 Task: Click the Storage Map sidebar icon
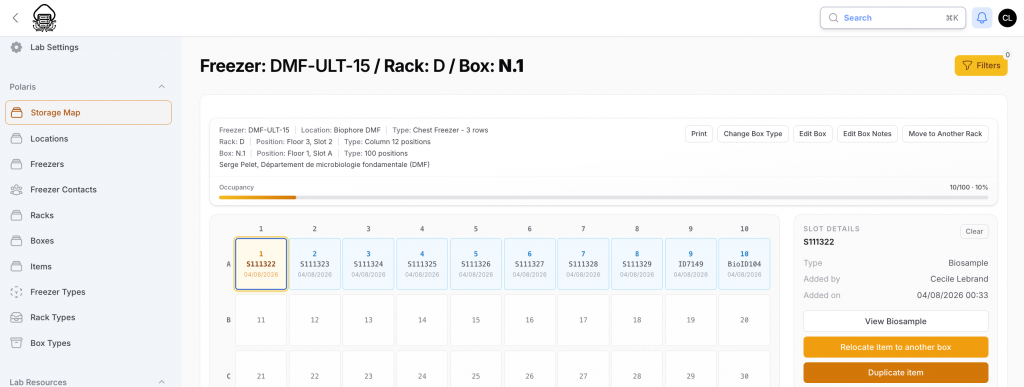pos(17,113)
